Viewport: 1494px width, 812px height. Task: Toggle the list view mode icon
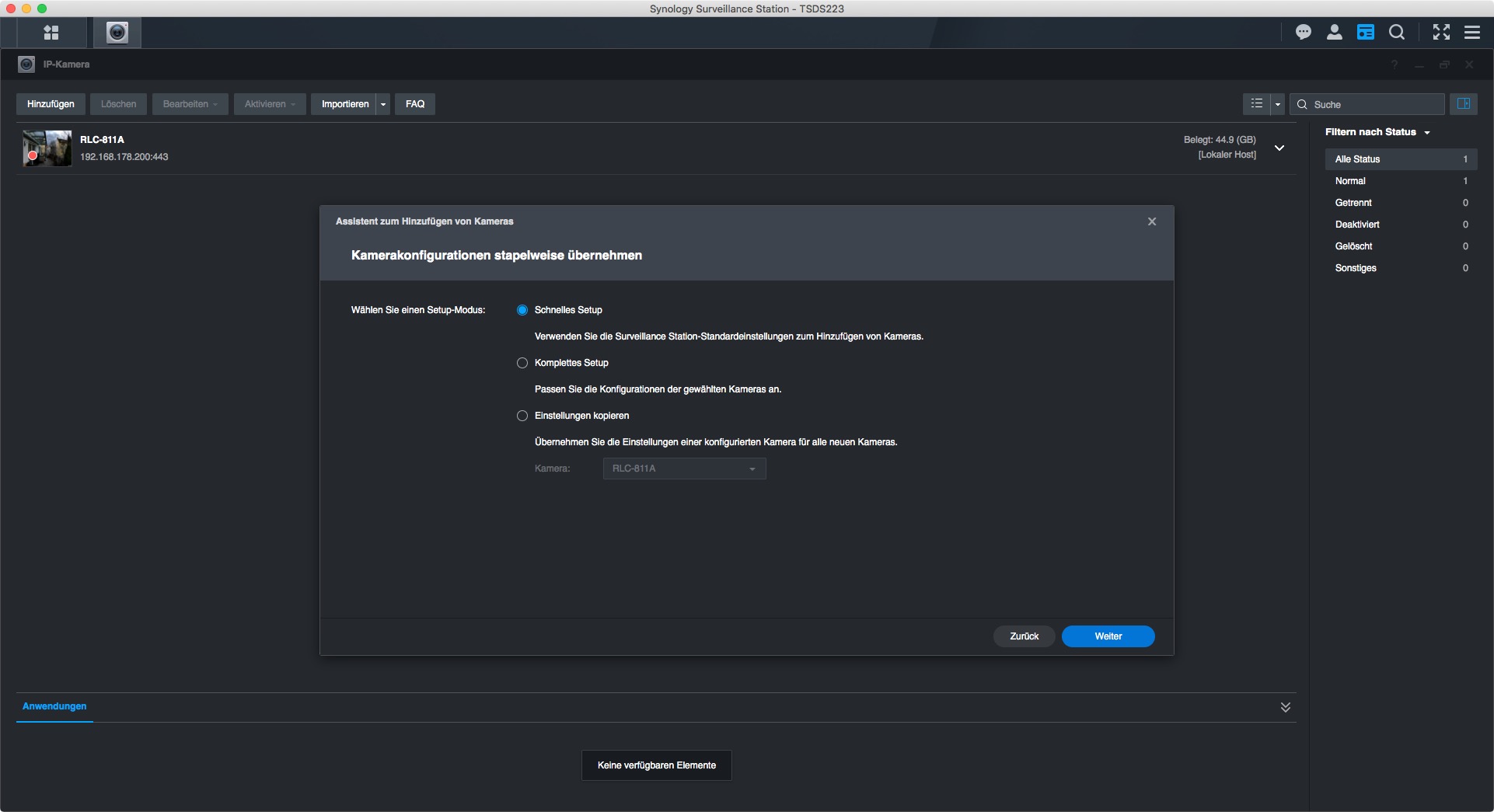(1257, 104)
